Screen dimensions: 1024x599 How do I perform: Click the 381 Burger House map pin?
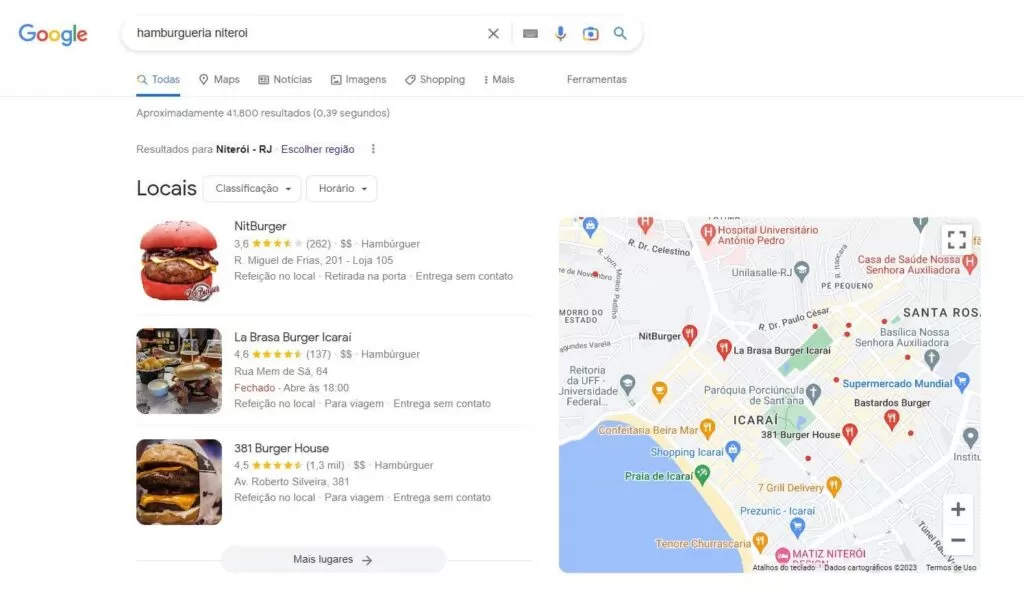pyautogui.click(x=849, y=432)
